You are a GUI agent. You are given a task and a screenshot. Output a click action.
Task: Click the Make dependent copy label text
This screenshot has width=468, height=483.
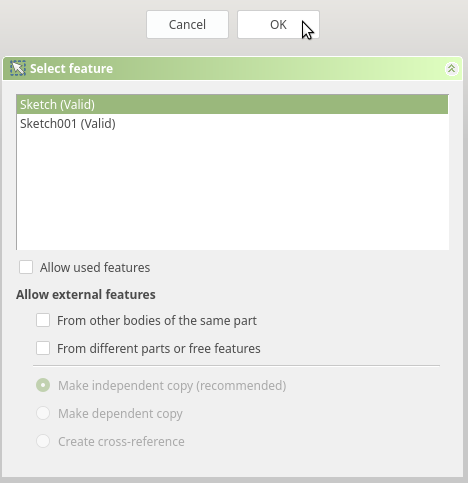120,414
